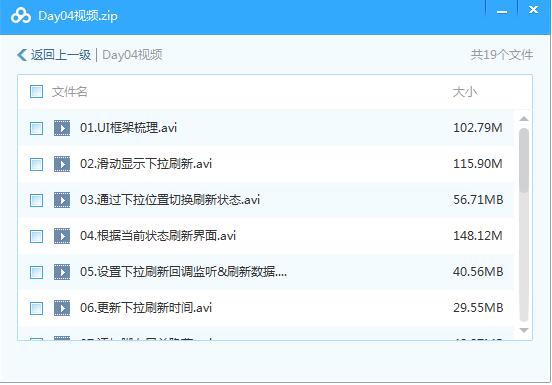Tick the checkbox for 06.更新下拉刷新时间.avi
The width and height of the screenshot is (552, 385).
[37, 308]
